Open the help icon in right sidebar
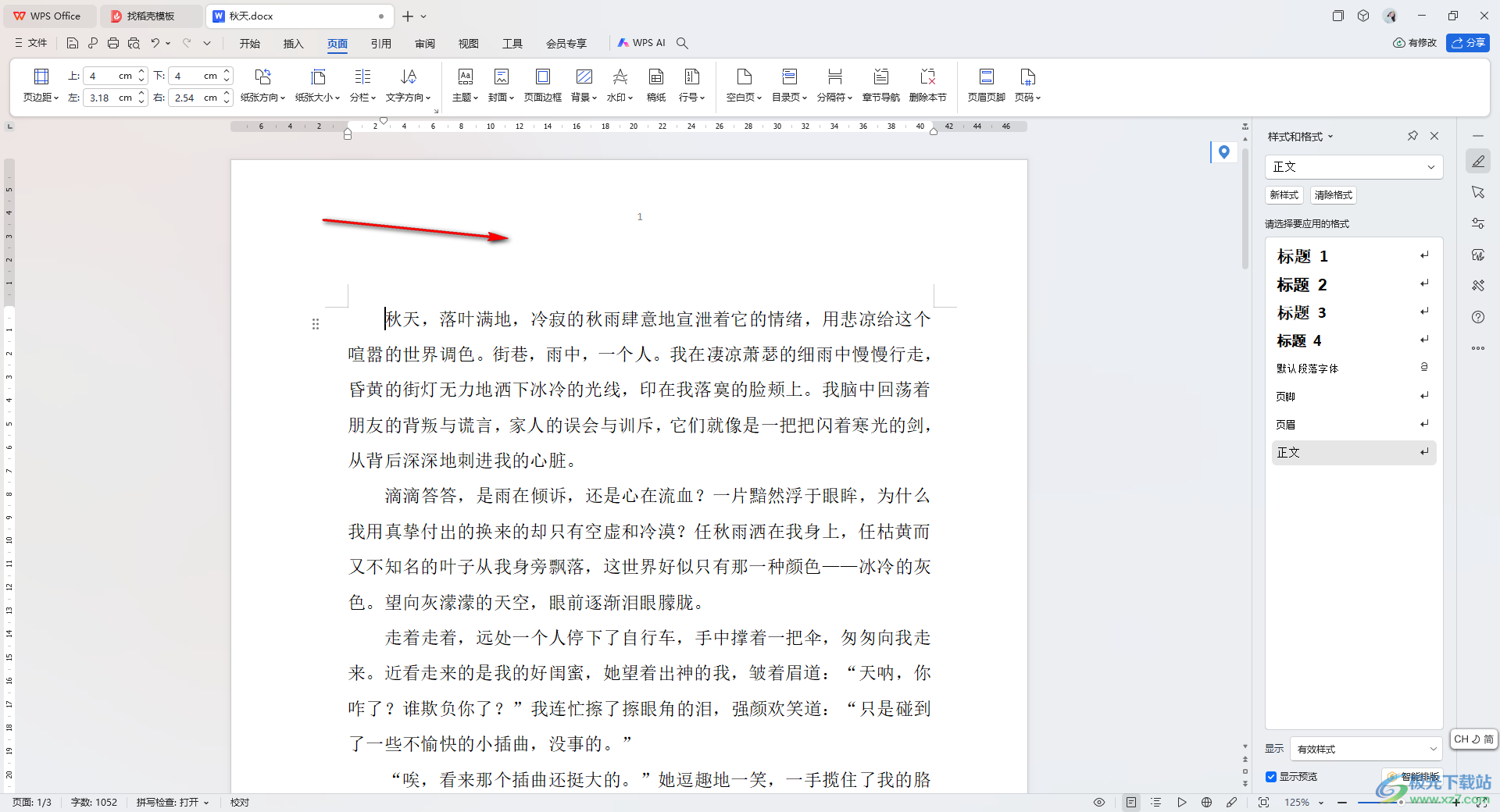This screenshot has width=1500, height=812. [1478, 317]
